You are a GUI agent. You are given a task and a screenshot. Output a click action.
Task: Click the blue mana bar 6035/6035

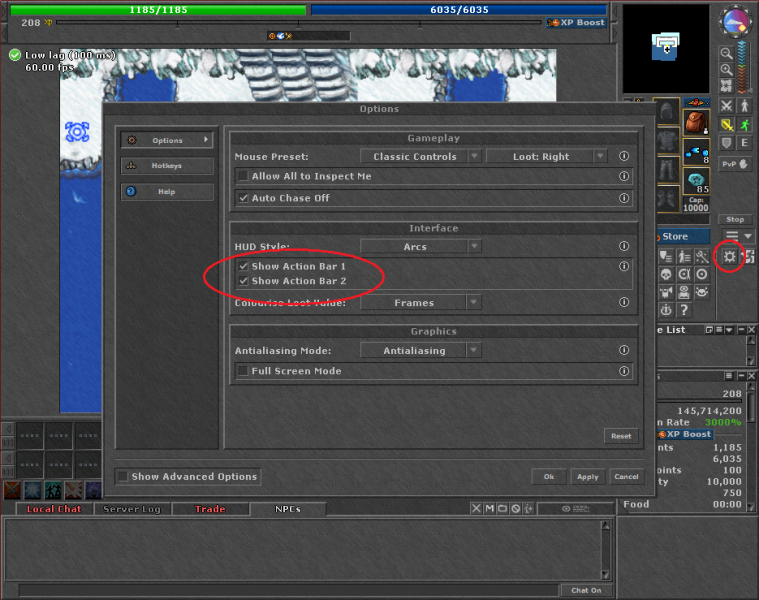coord(459,10)
